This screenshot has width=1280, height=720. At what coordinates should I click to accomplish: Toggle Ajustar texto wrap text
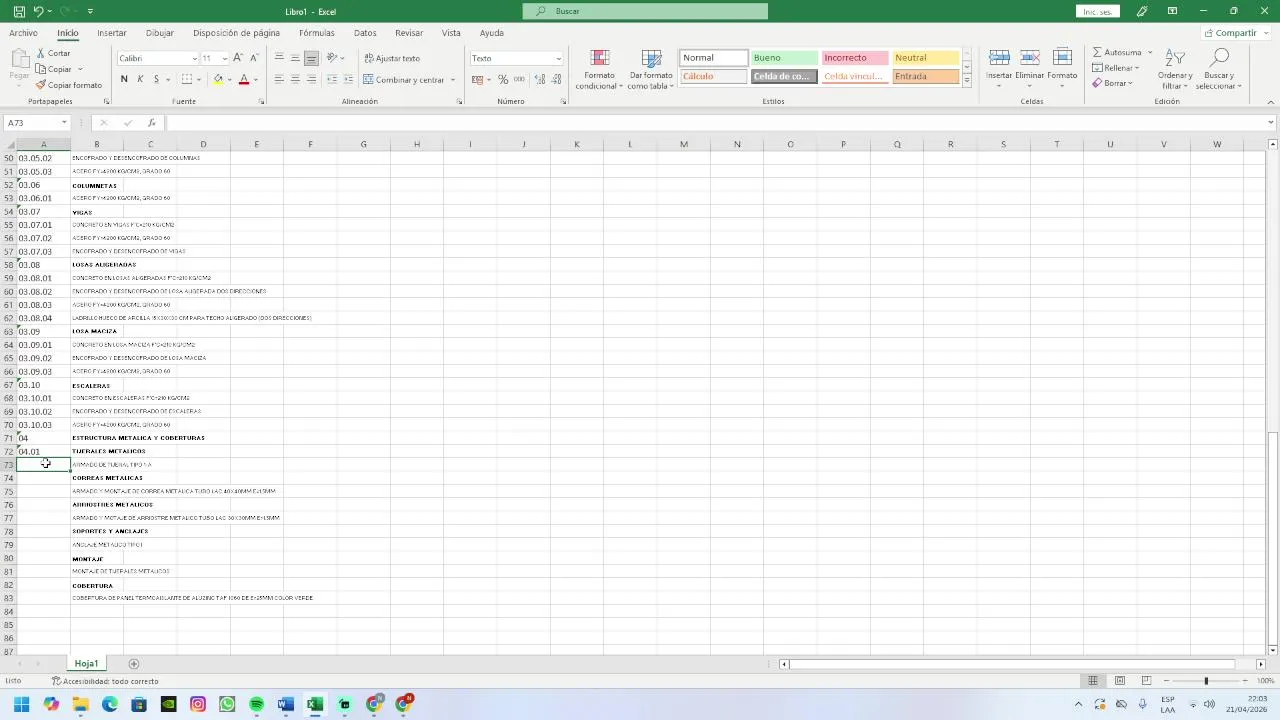coord(392,58)
